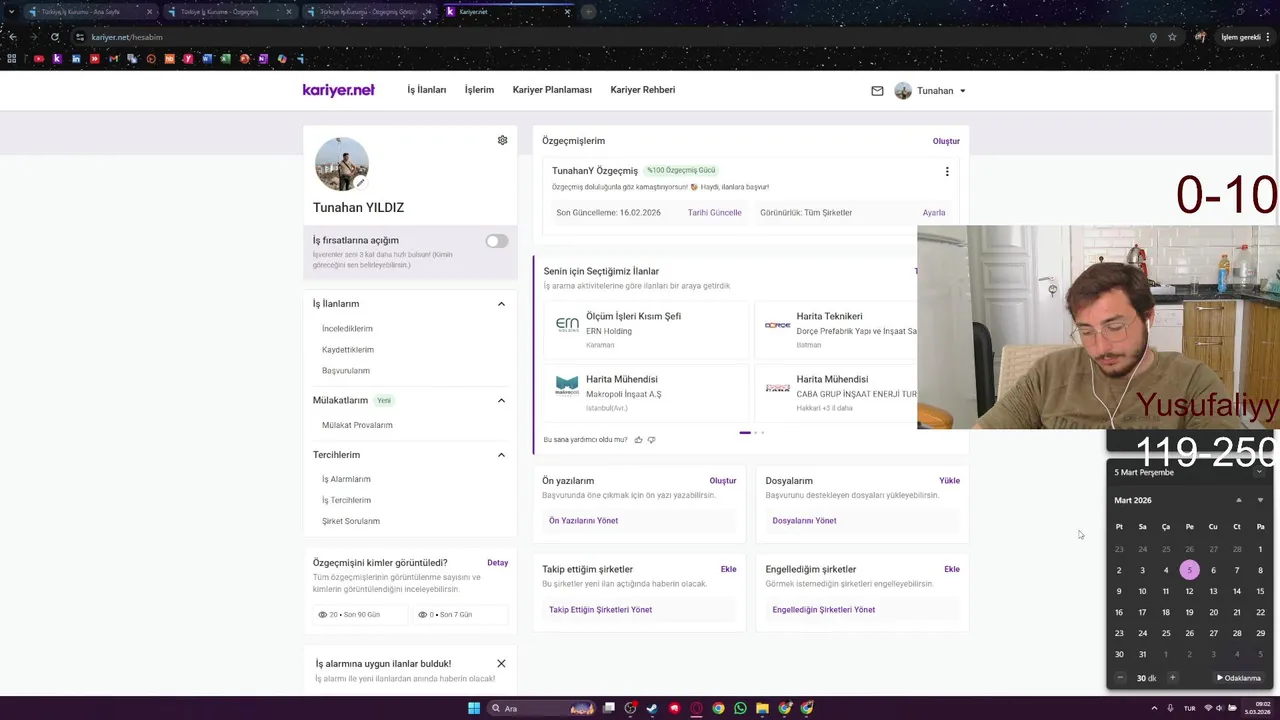
Task: Decrease focus duration with minus button
Action: pos(1120,678)
